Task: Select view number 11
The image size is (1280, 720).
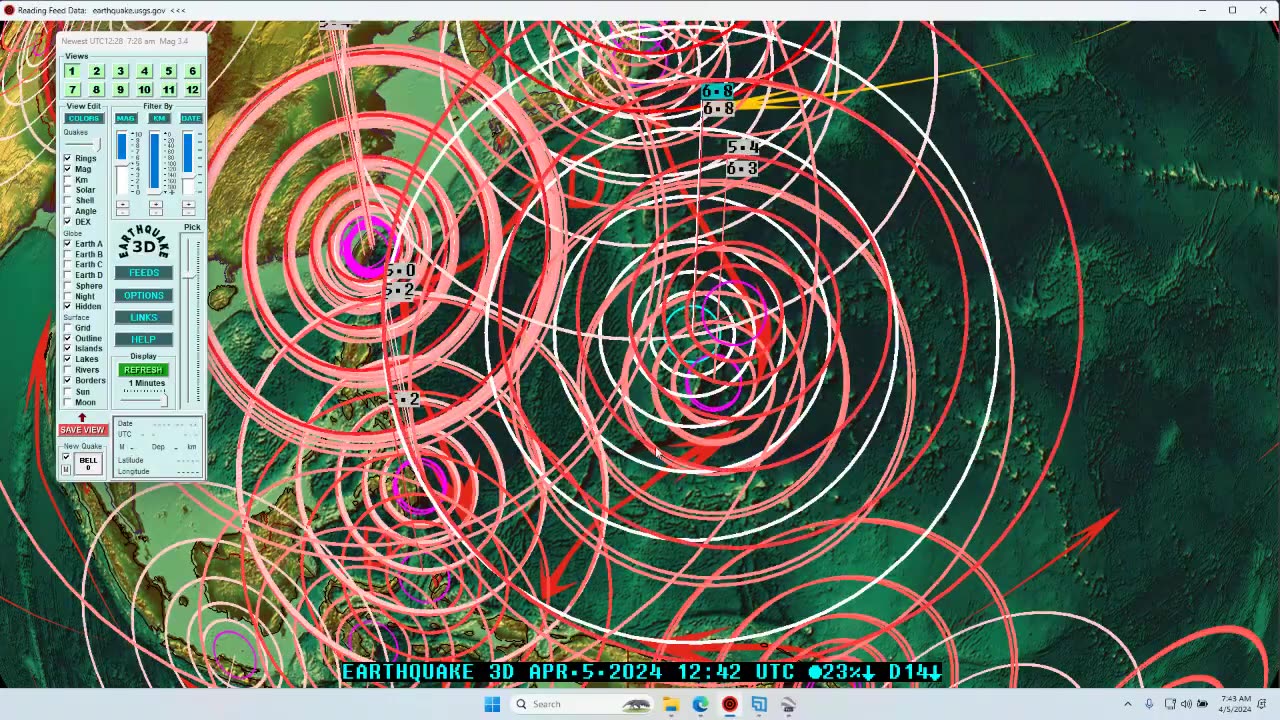Action: point(168,90)
